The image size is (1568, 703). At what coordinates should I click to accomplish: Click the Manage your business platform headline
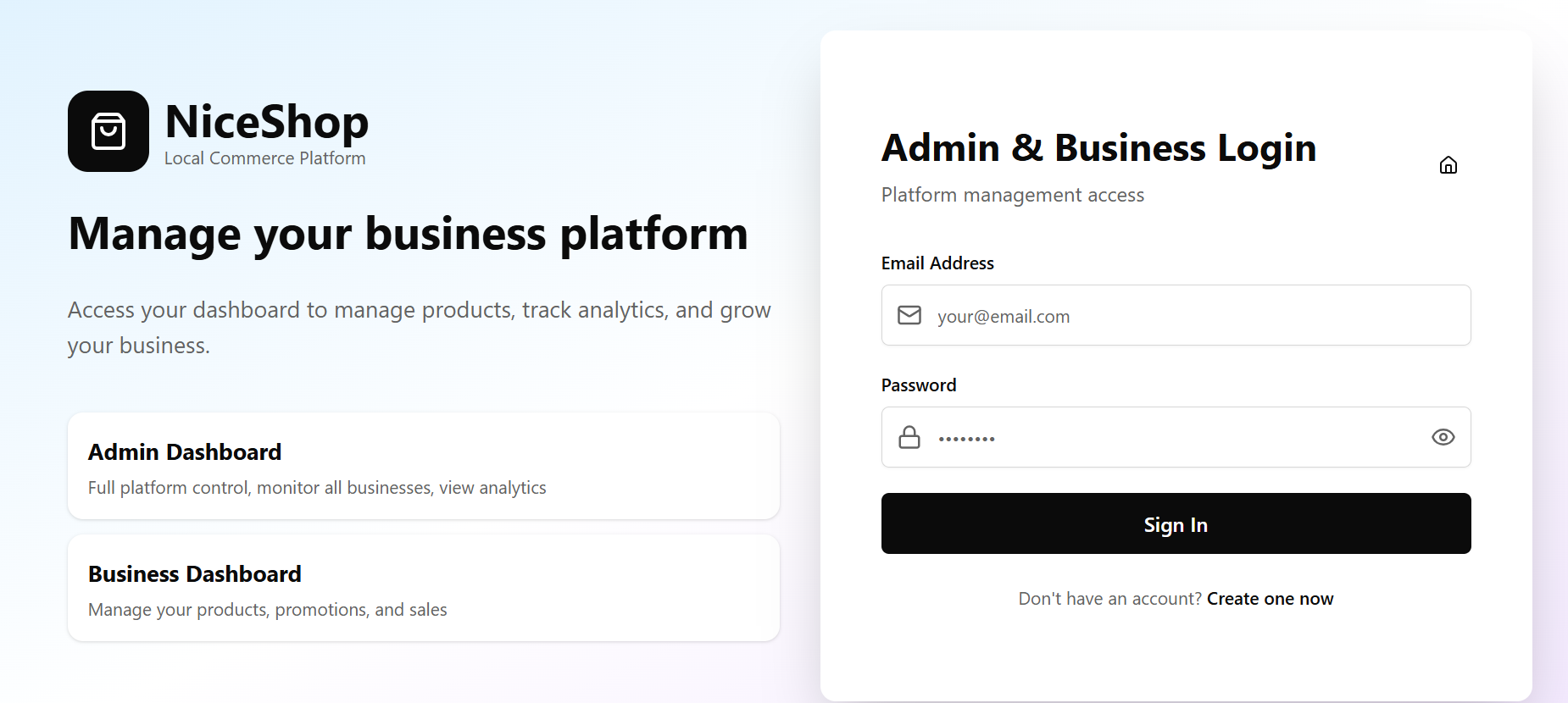tap(408, 234)
